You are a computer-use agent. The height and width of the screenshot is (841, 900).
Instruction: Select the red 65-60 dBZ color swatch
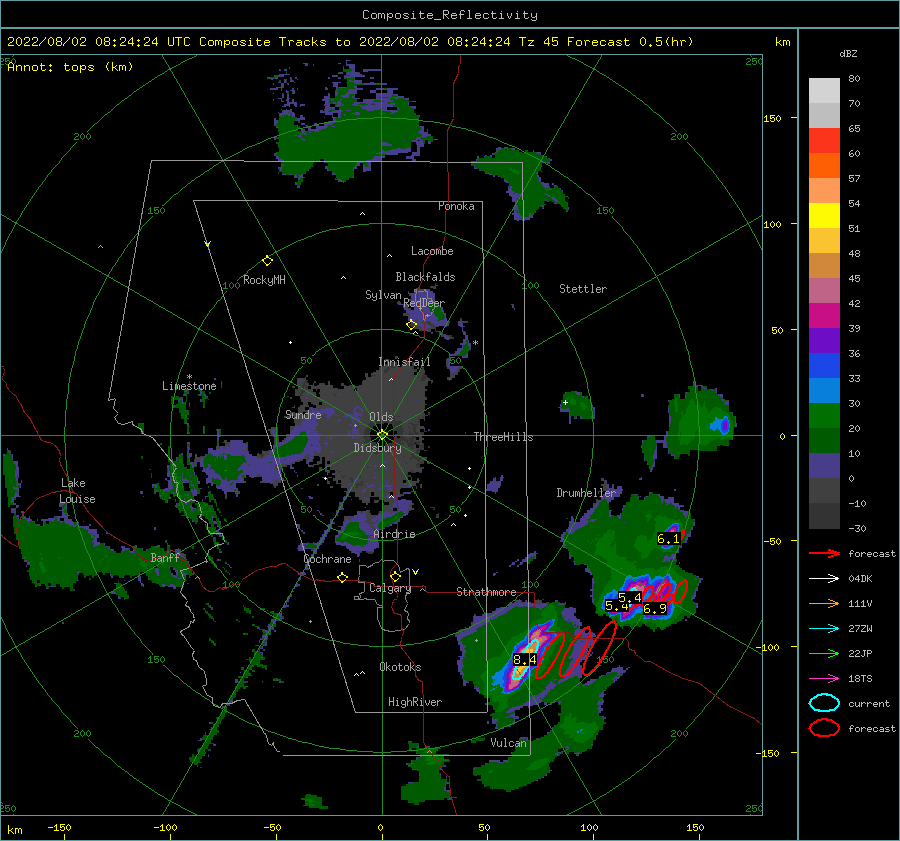coord(824,141)
